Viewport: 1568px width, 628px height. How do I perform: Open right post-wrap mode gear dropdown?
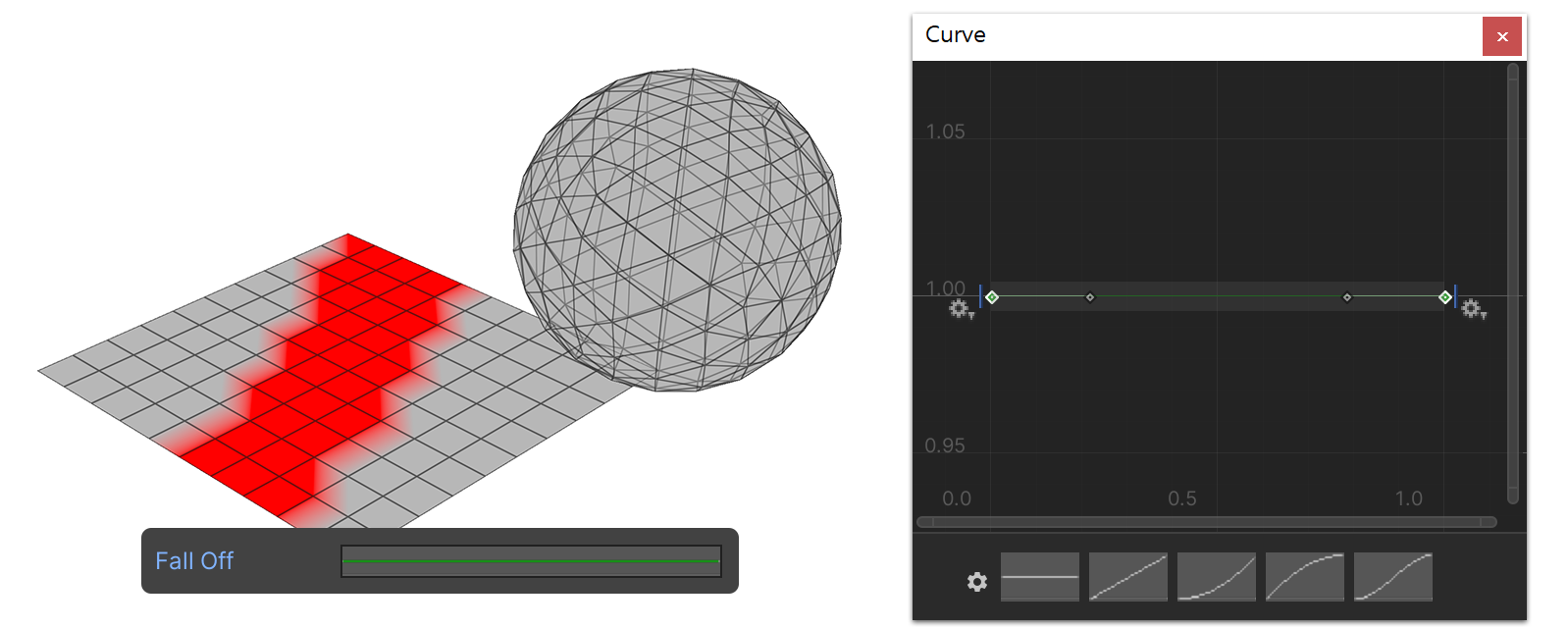pyautogui.click(x=1473, y=310)
